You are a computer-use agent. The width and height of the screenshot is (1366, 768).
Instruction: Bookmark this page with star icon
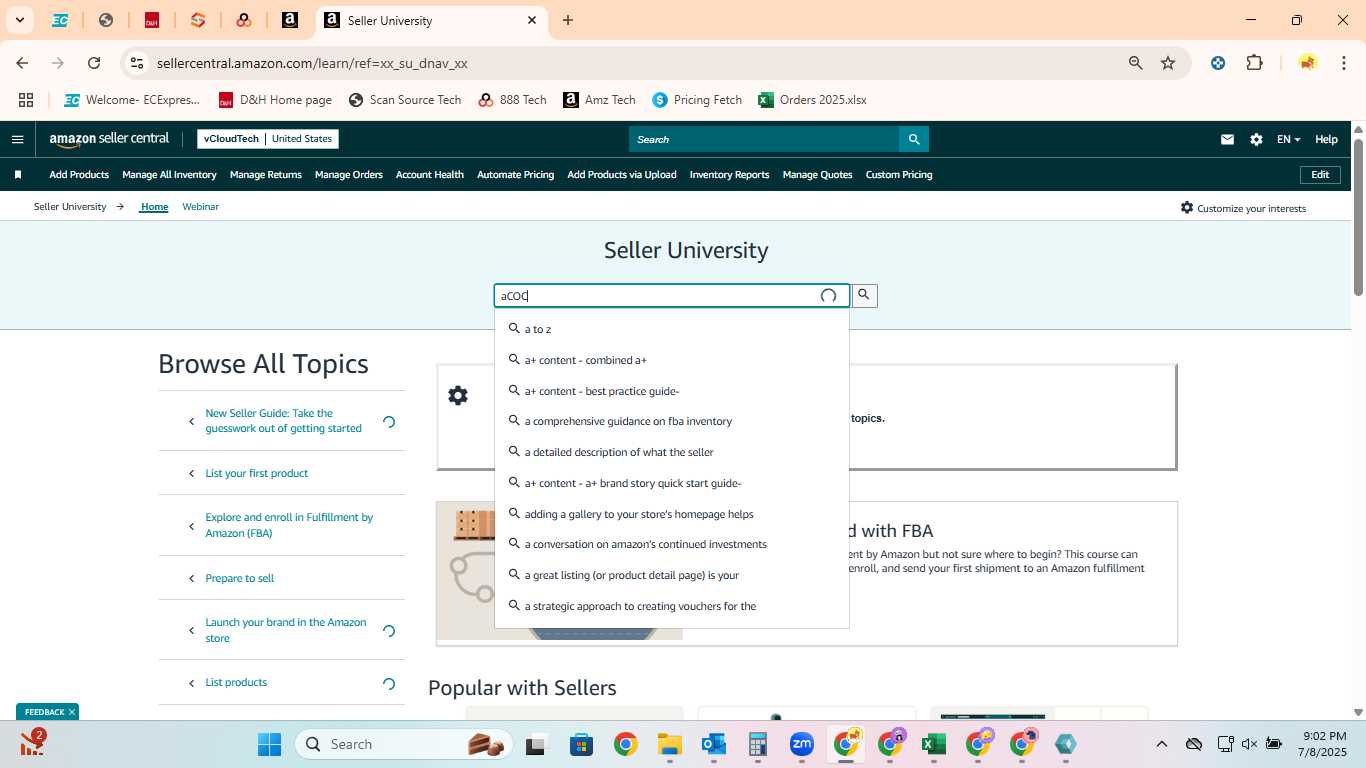click(x=1168, y=63)
